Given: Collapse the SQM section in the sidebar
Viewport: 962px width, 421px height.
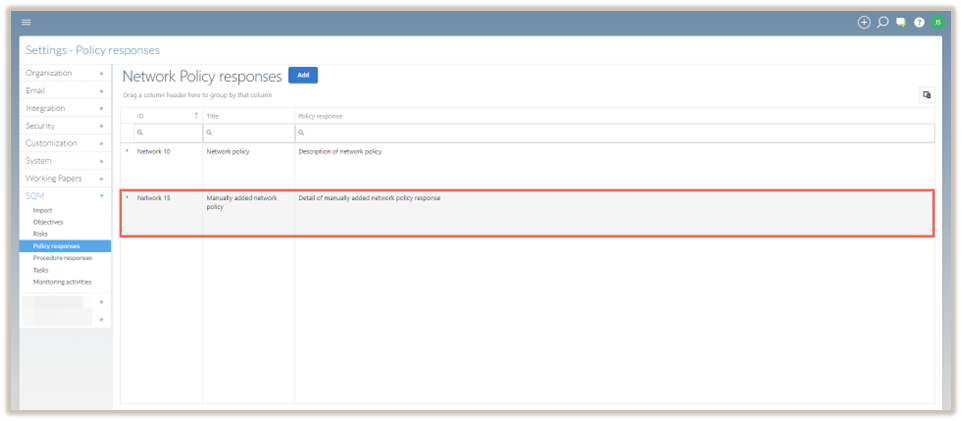Looking at the screenshot, I should [x=65, y=196].
